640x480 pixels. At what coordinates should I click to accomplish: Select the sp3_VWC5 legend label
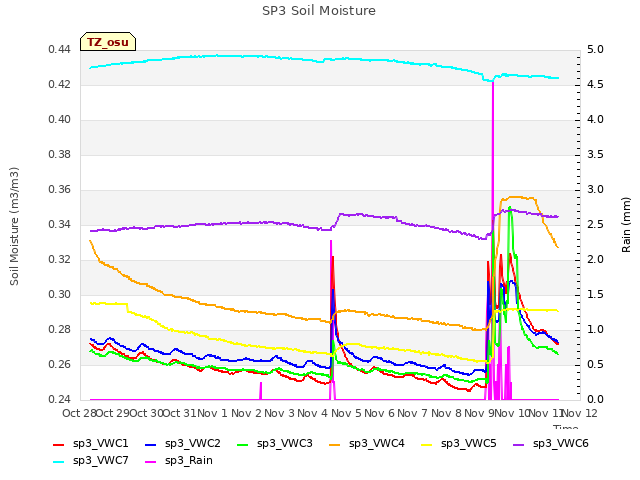click(x=469, y=444)
